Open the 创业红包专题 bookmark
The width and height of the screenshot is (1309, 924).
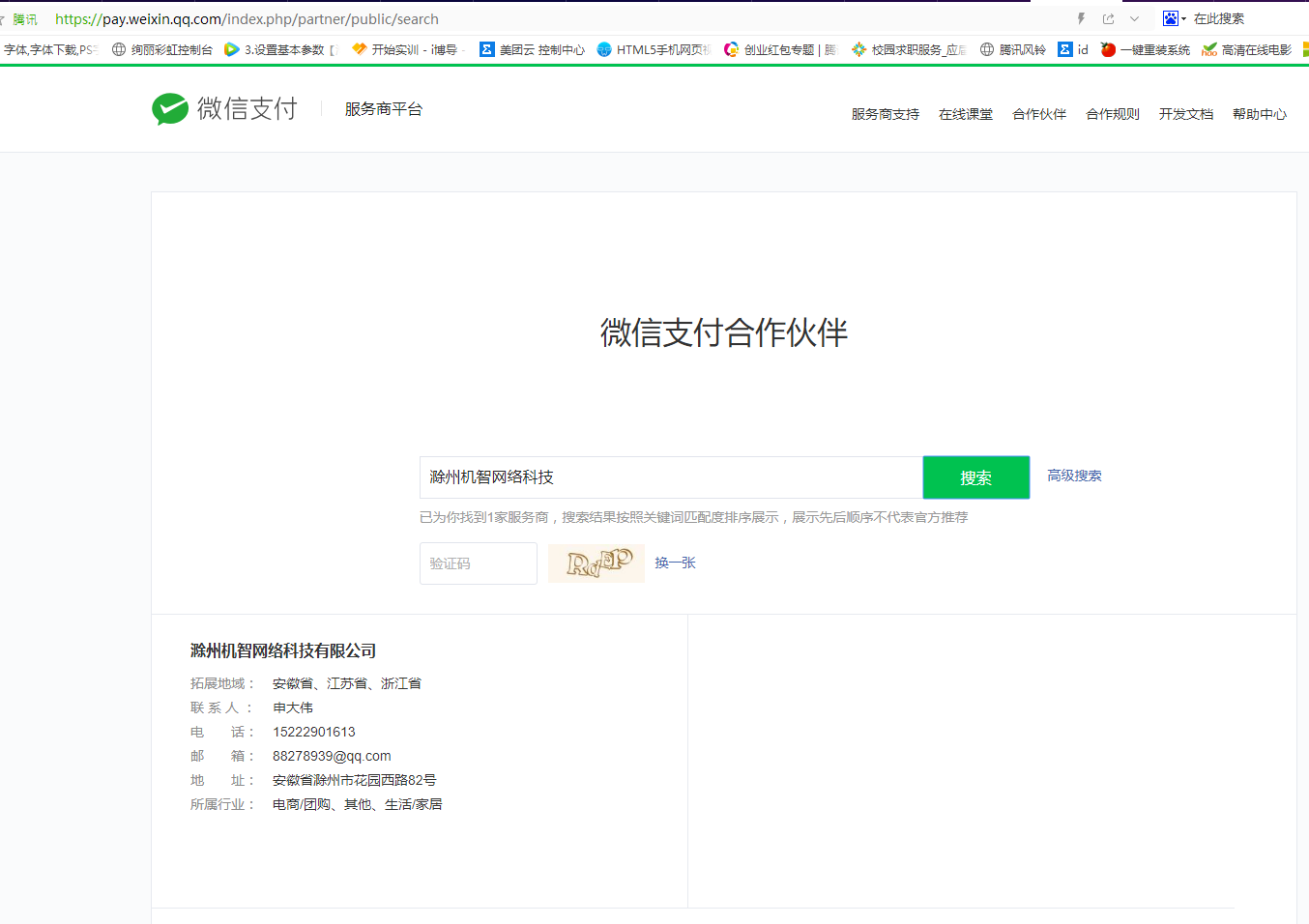tap(780, 49)
